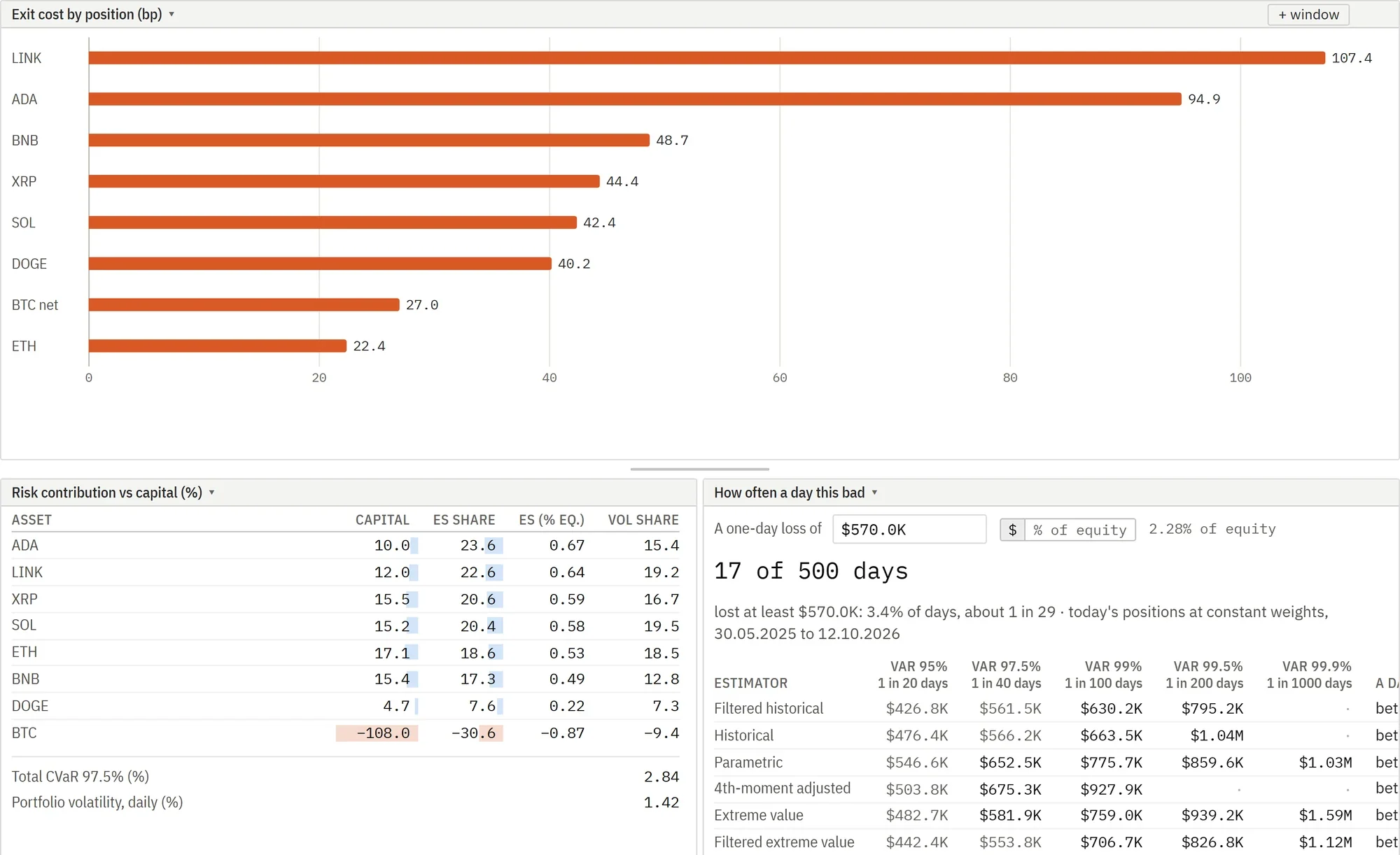Click the ETH bar showing 22.4
This screenshot has height=855, width=1400.
tap(218, 346)
